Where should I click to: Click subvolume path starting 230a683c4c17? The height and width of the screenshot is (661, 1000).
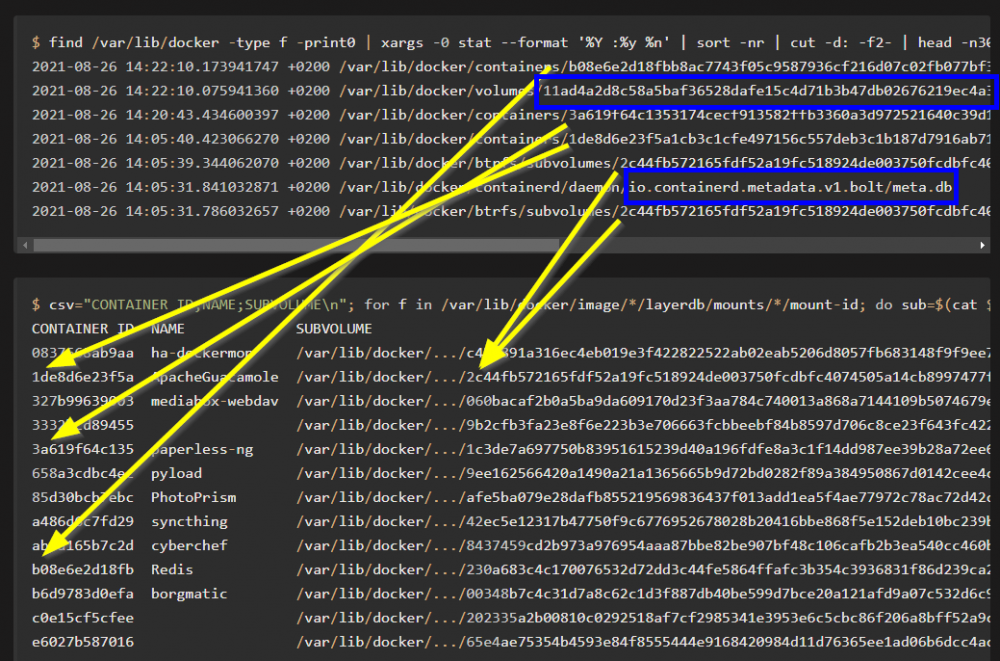(643, 569)
